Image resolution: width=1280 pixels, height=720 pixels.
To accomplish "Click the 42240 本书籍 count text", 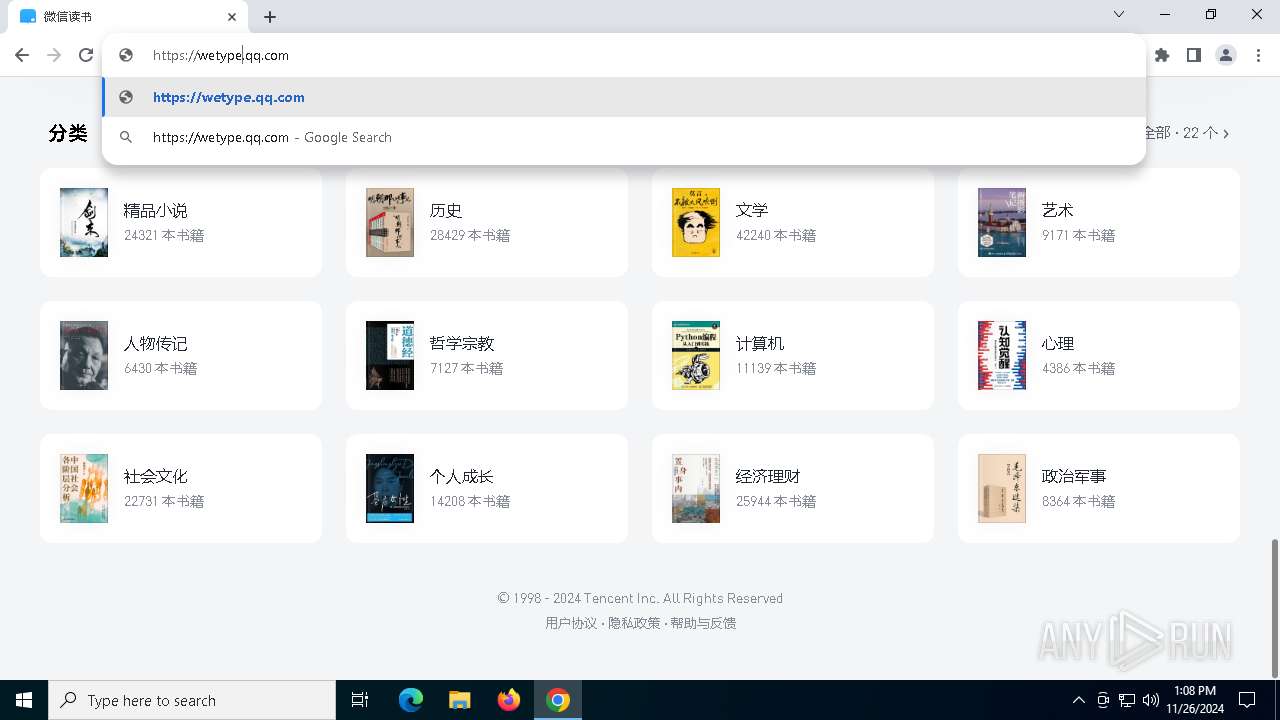I will 776,236.
